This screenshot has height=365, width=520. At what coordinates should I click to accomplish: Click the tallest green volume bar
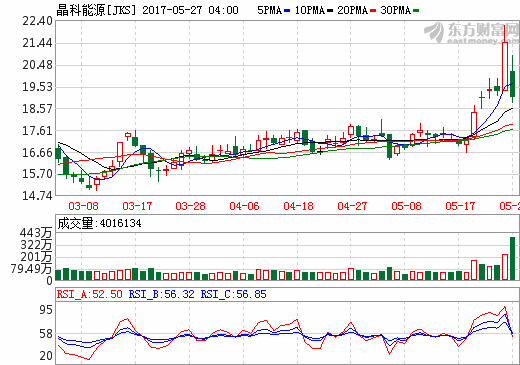513,258
